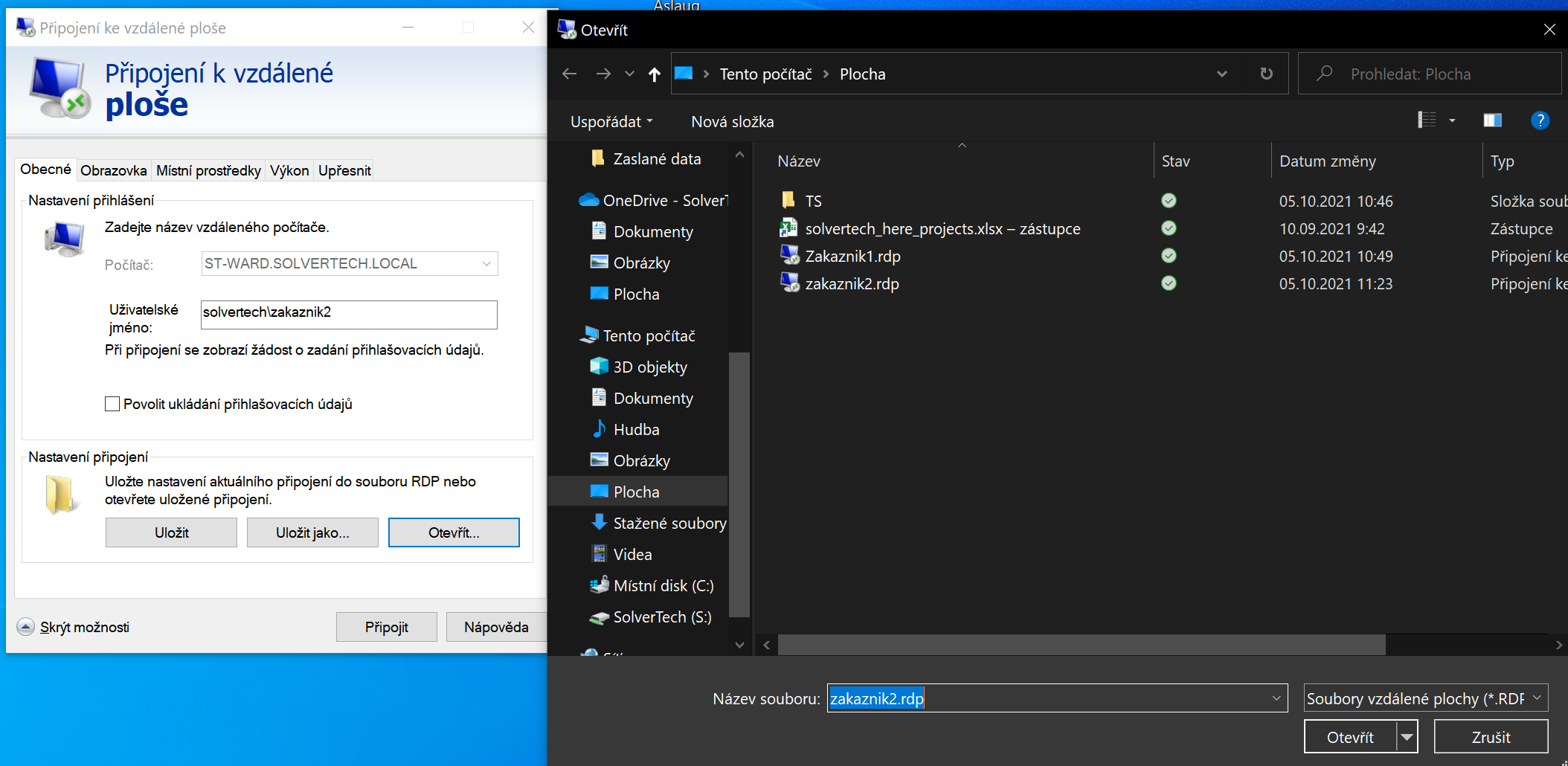Click Uložit button in RDP window
1568x766 pixels.
coord(171,532)
